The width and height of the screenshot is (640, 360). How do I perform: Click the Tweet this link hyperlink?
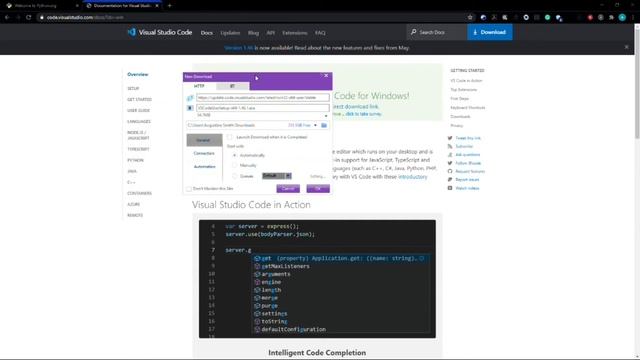pyautogui.click(x=468, y=138)
